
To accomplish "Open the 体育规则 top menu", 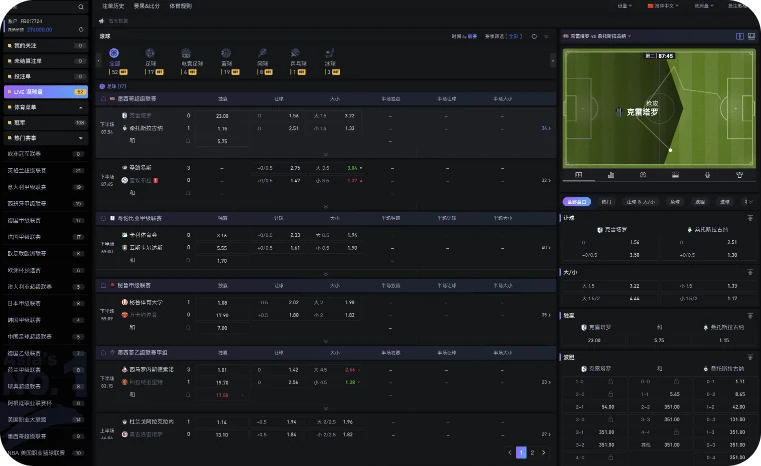I will tap(181, 6).
